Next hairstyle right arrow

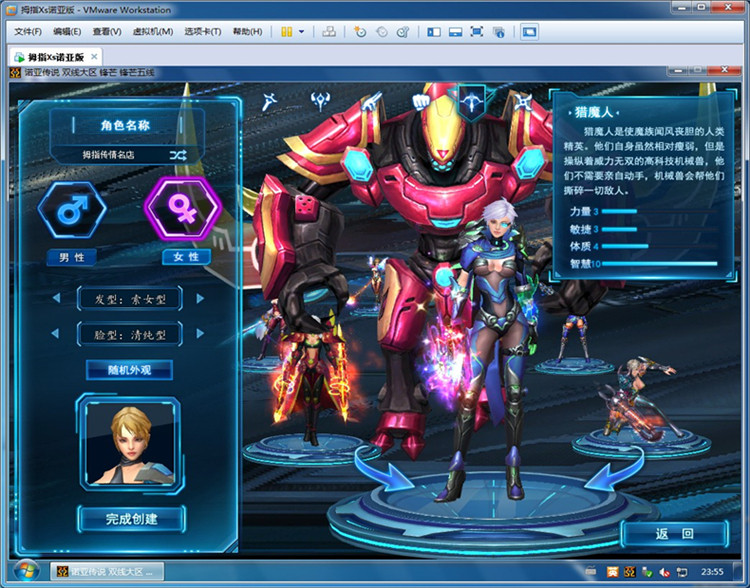point(200,299)
